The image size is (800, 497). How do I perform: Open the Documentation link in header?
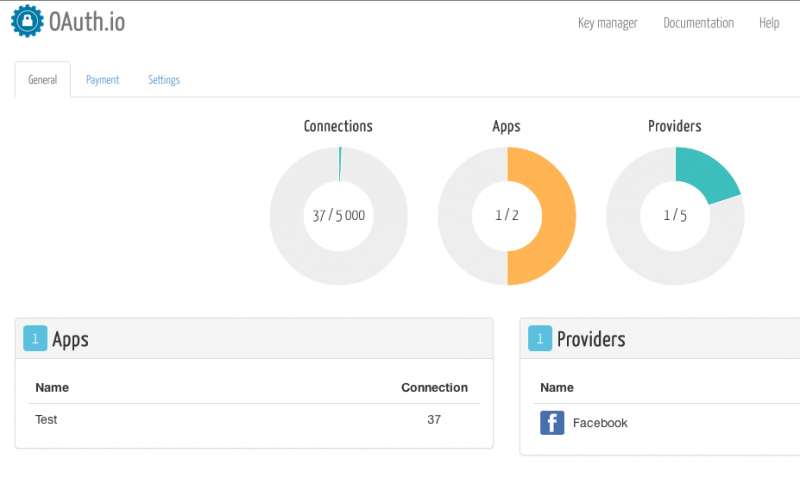coord(698,23)
